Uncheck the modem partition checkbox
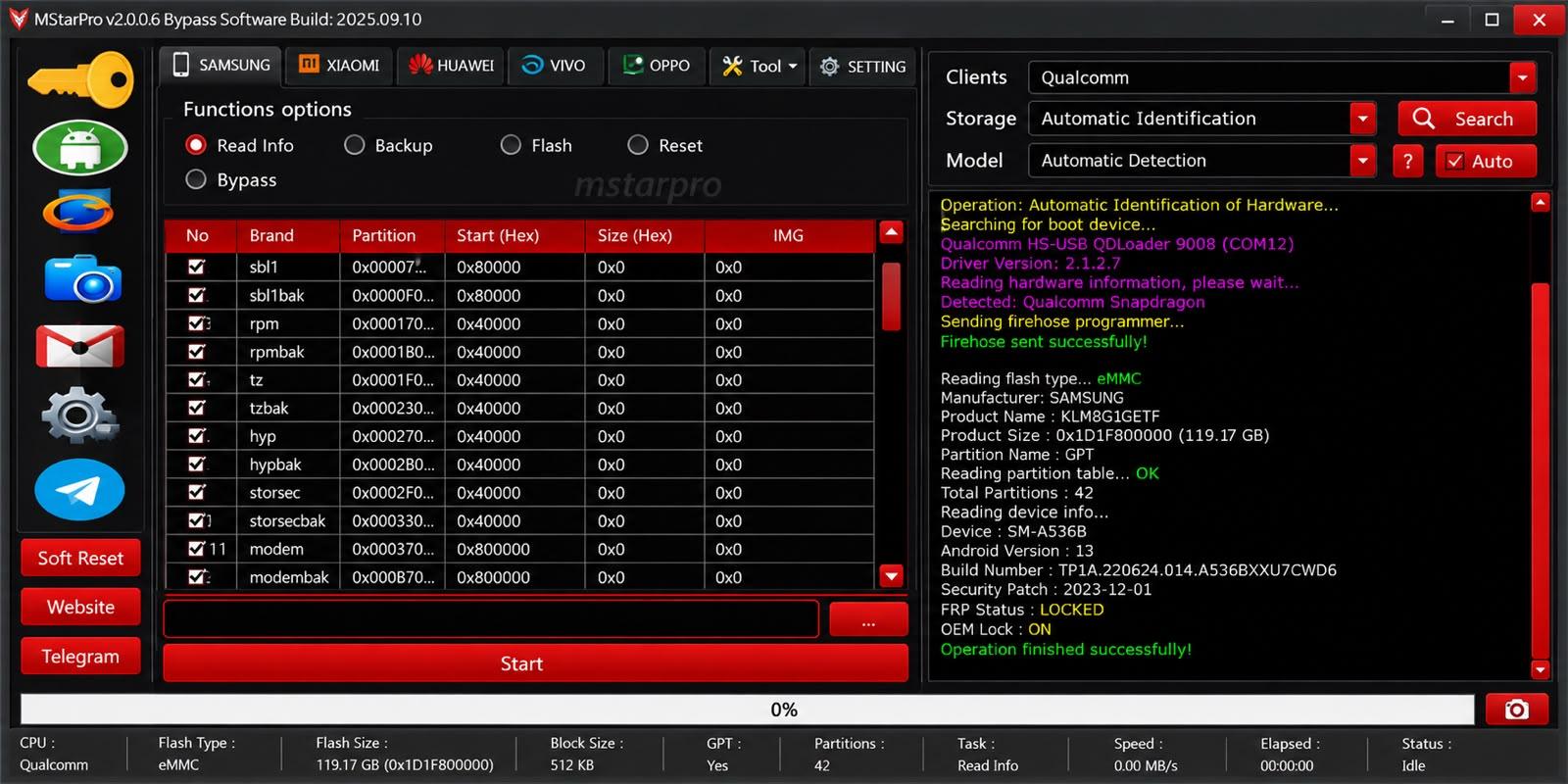This screenshot has height=784, width=1568. click(x=197, y=549)
